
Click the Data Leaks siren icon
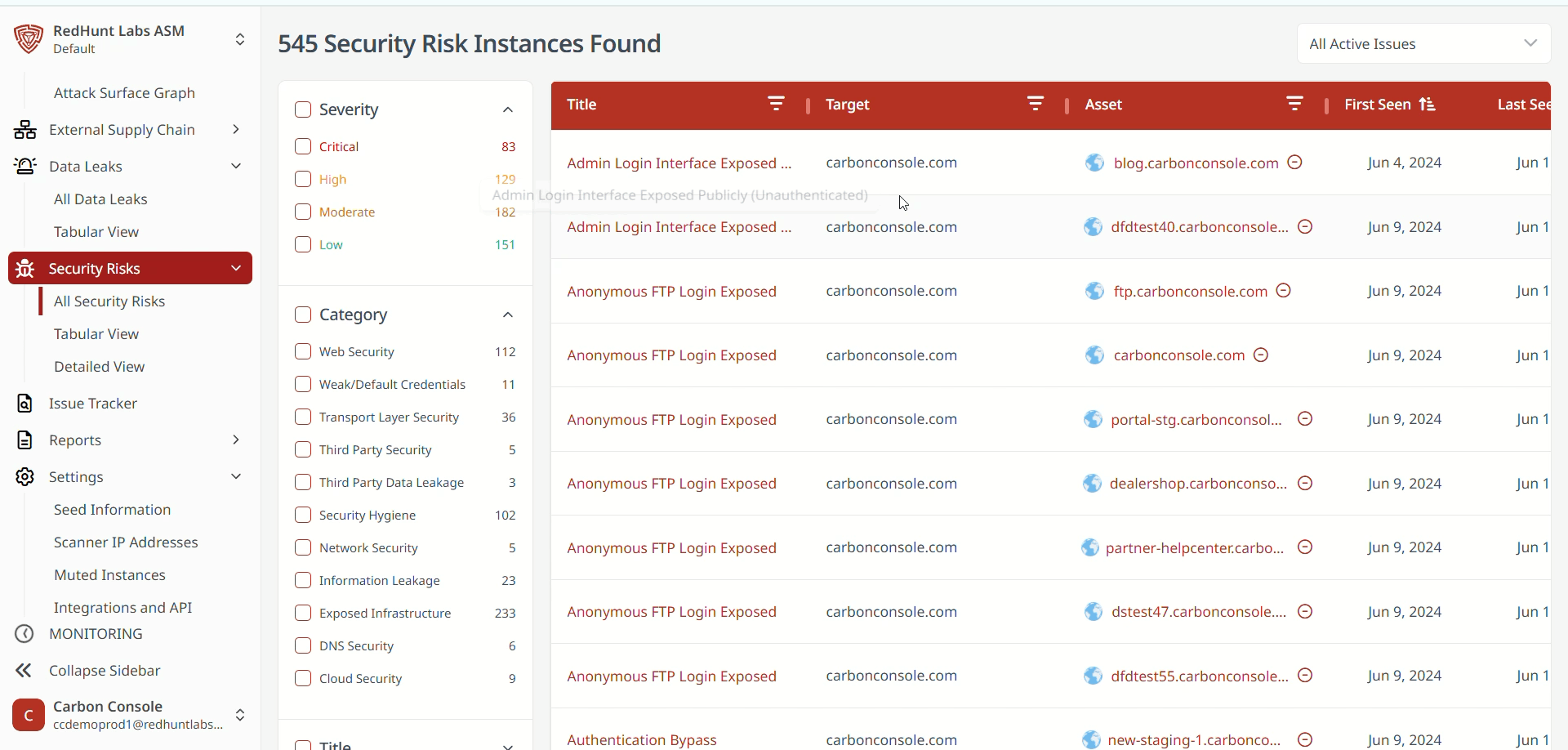pos(25,166)
